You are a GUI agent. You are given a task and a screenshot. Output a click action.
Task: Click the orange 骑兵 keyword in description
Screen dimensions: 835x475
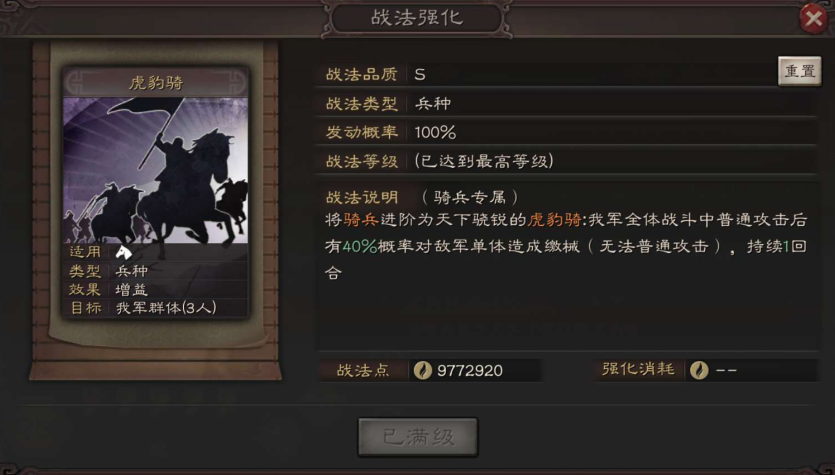(361, 220)
